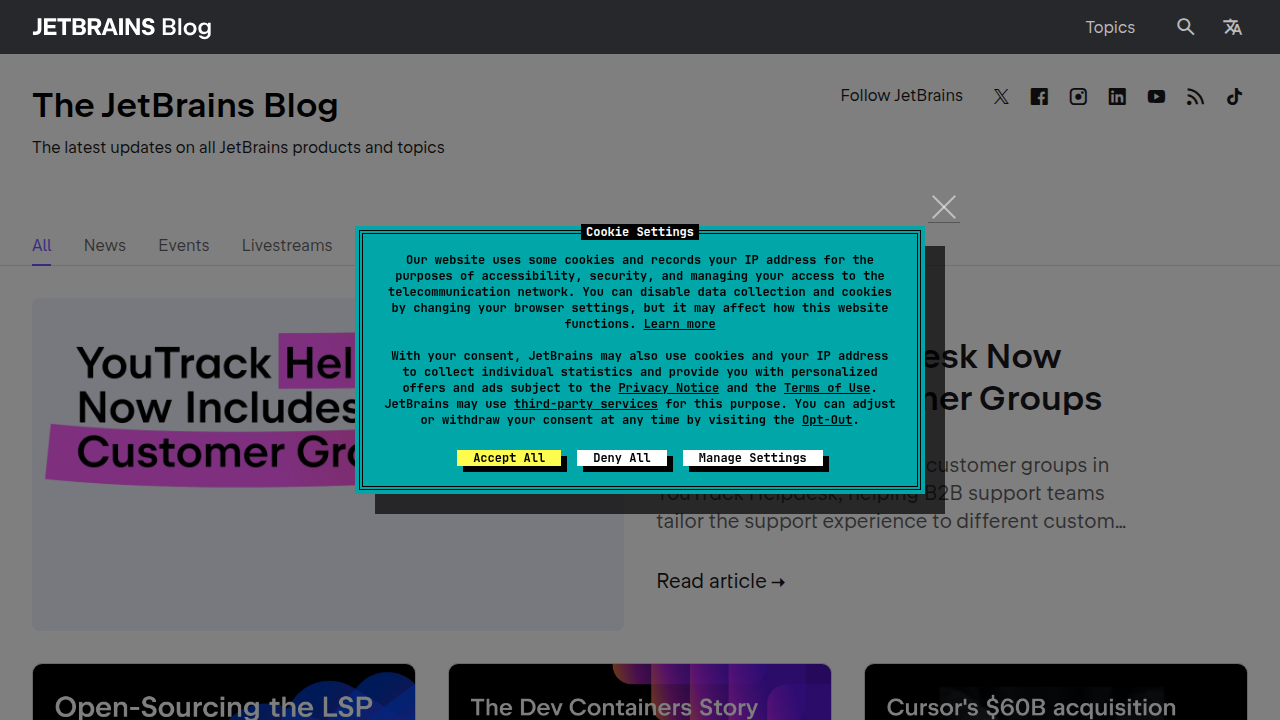Open The Dev Containers Story card
1280x720 pixels.
click(x=640, y=692)
